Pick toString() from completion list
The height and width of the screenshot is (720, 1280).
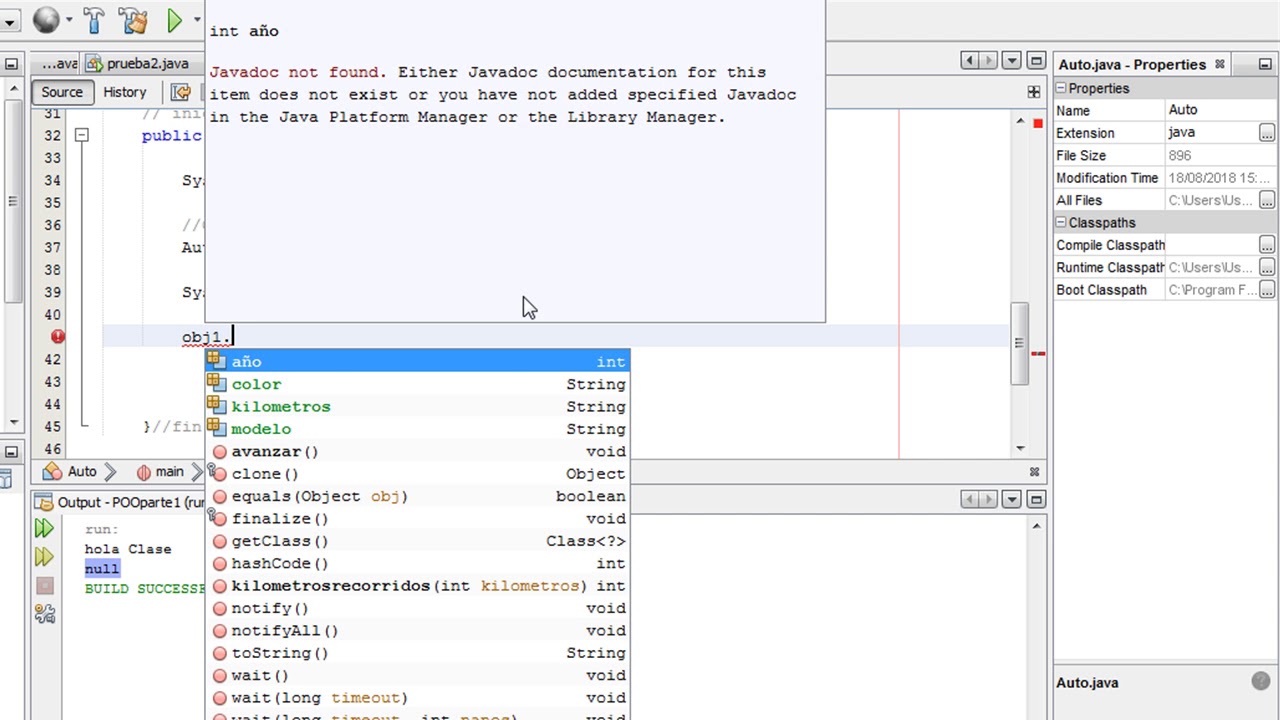[417, 653]
